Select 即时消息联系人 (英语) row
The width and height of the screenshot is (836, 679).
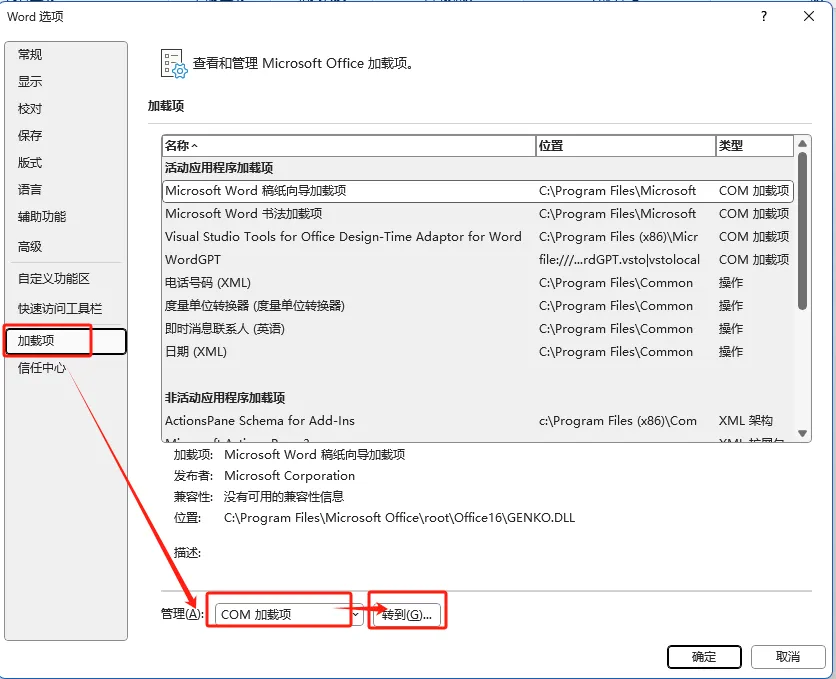point(478,329)
